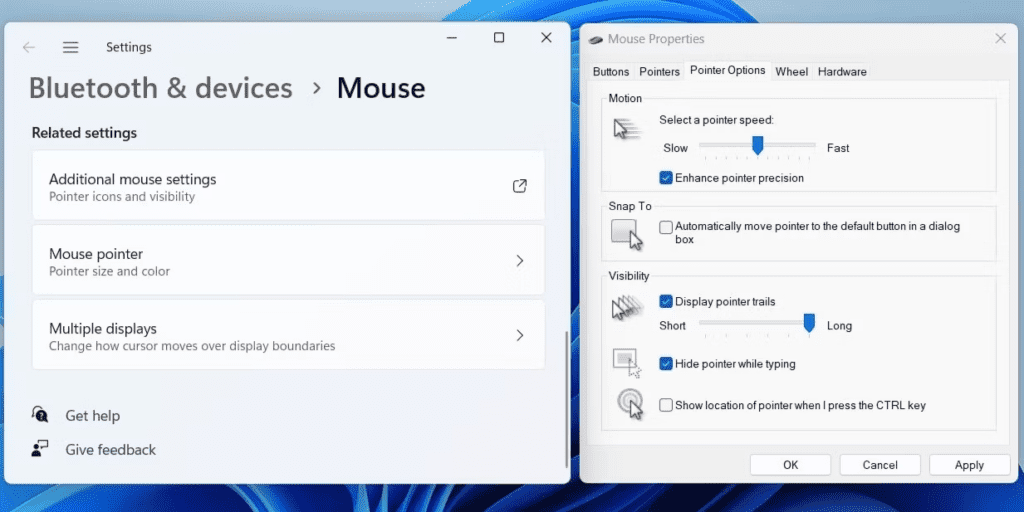Click the external link icon for Additional mouse settings
Viewport: 1024px width, 512px height.
pos(519,186)
